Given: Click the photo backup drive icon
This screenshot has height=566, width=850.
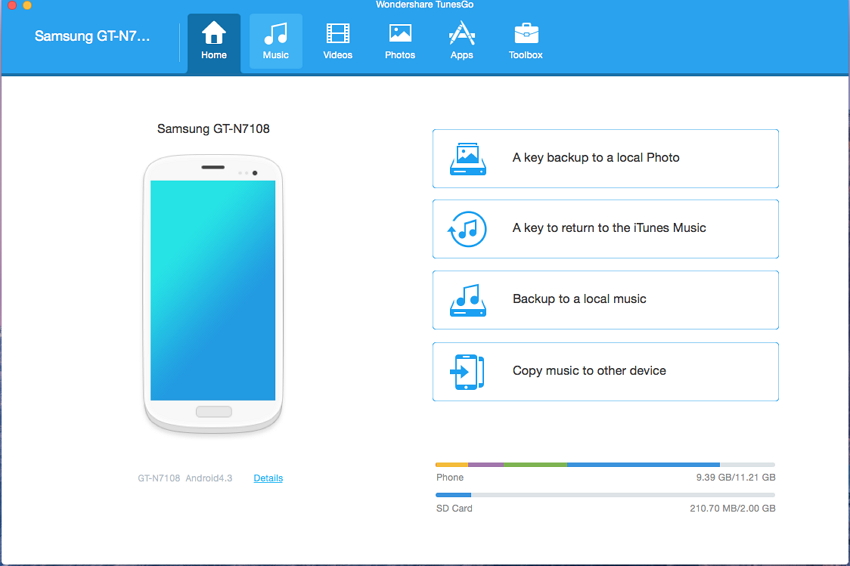Looking at the screenshot, I should (x=467, y=158).
